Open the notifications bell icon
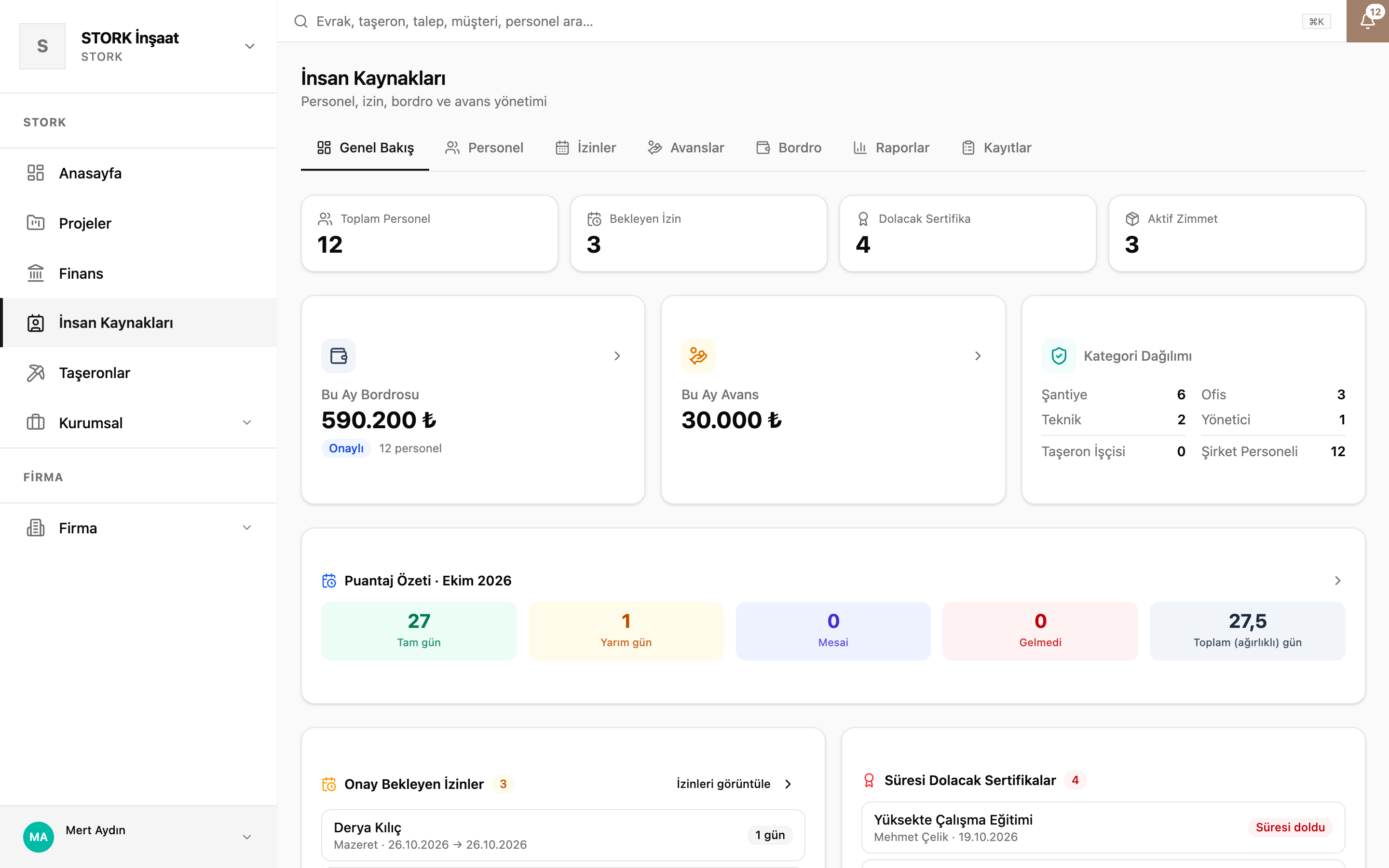Screen dimensions: 1389x868 (1367, 21)
